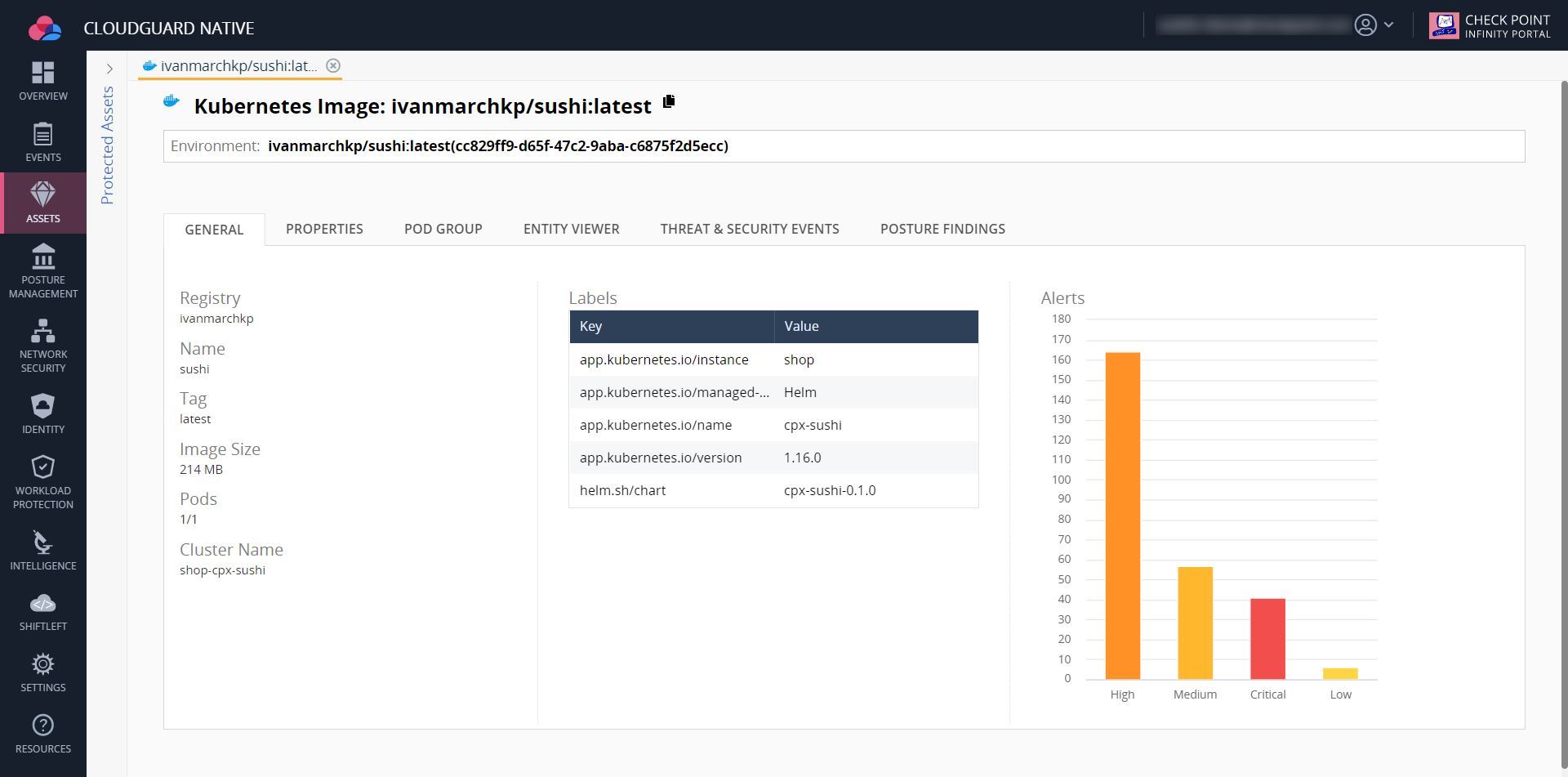Open the Entity Viewer tab

[572, 229]
